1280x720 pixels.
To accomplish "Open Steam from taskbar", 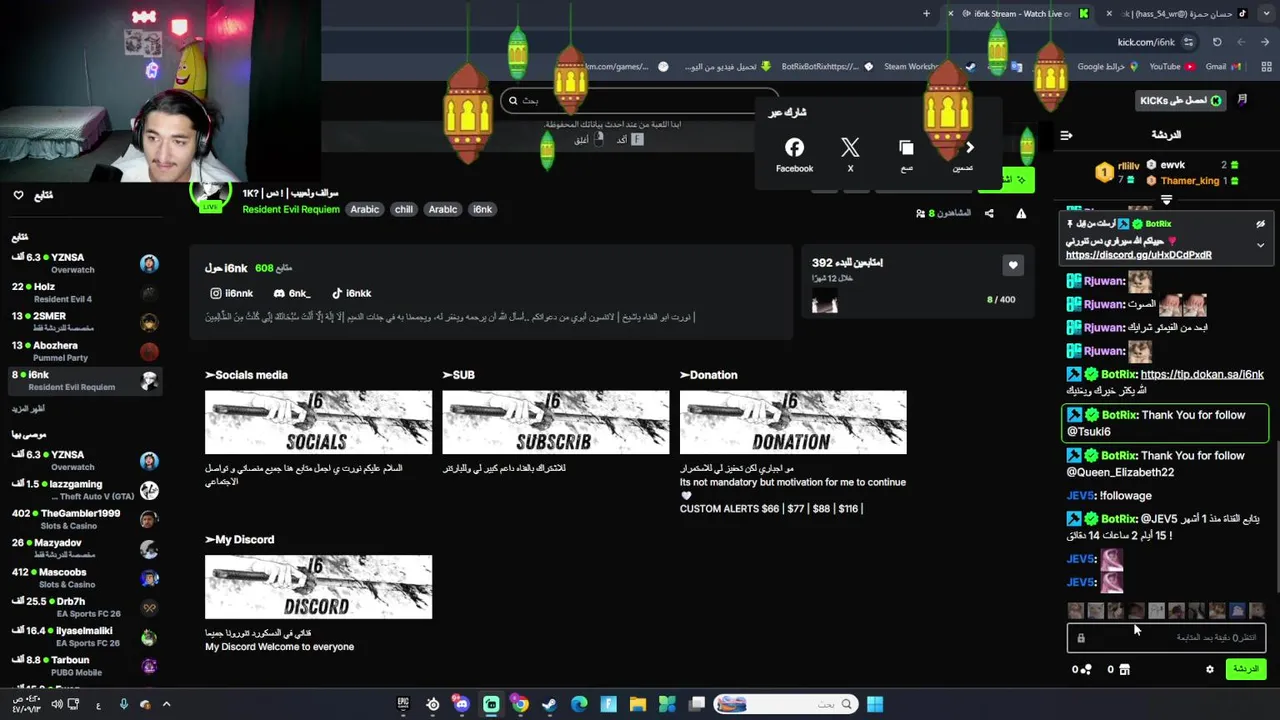I will [549, 704].
